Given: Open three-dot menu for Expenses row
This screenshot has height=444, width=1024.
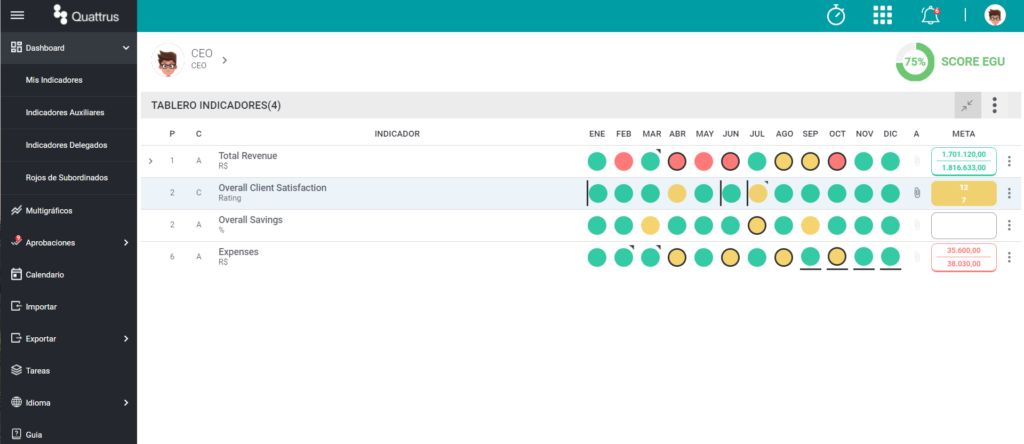Looking at the screenshot, I should (x=1009, y=257).
